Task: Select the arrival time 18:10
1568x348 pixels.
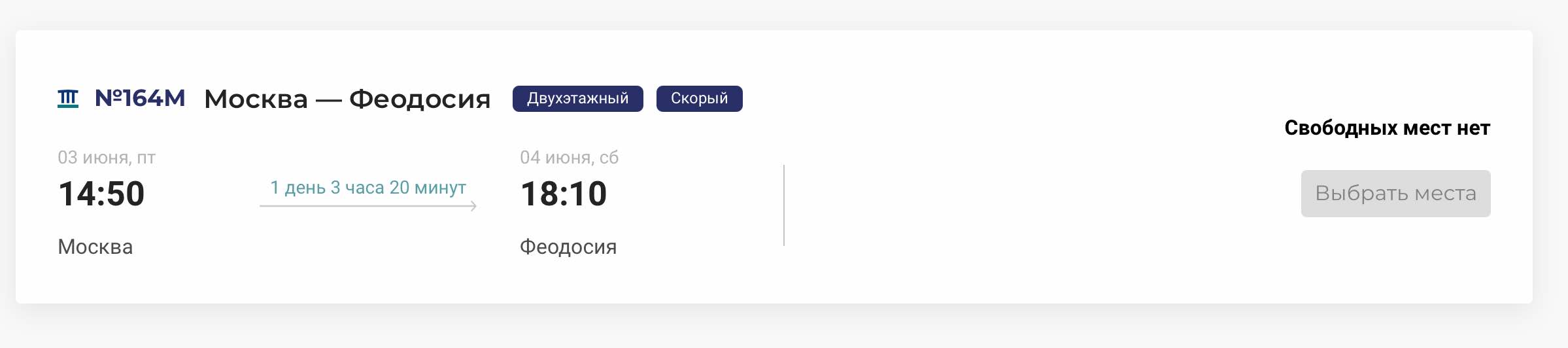Action: 564,194
